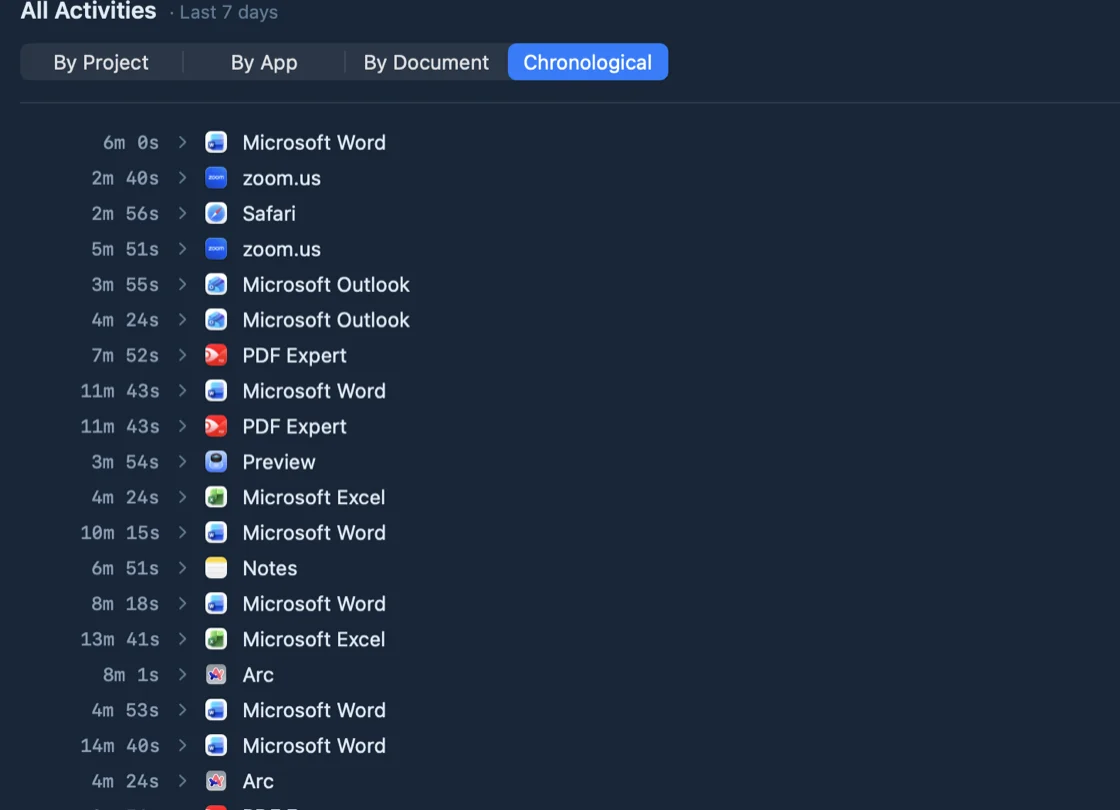Viewport: 1120px width, 810px height.
Task: Click the '10m 15s' duration value
Action: click(x=119, y=533)
